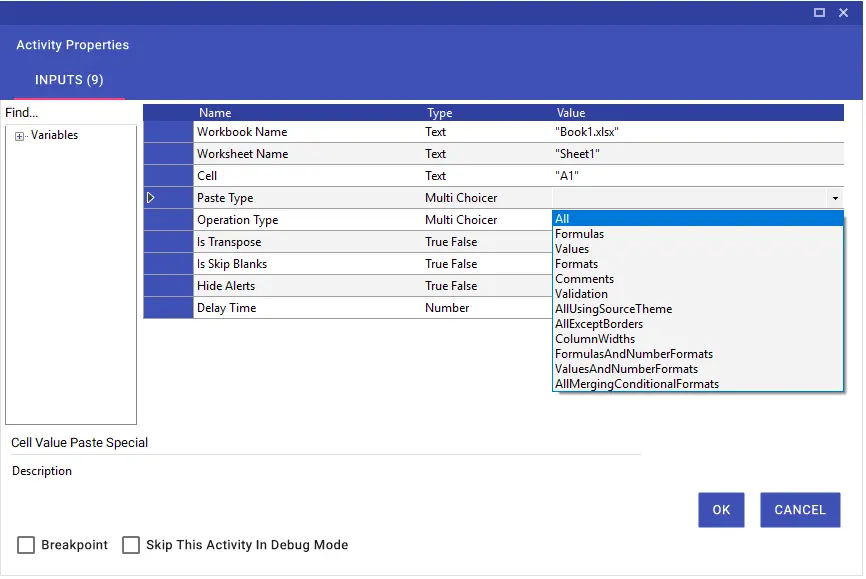Screen dimensions: 866x579
Task: Close the Activity Properties window
Action: [x=843, y=12]
